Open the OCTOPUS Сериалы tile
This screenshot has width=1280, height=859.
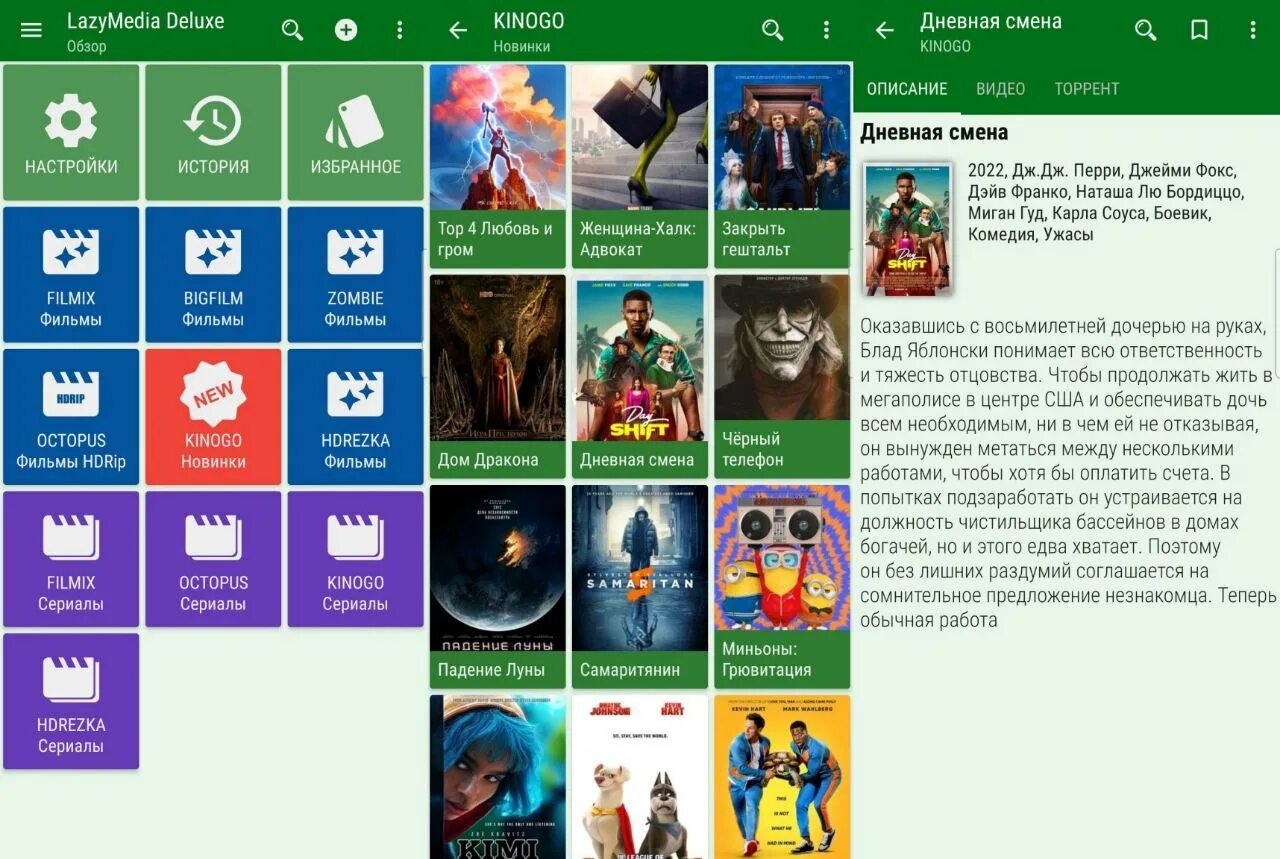[x=213, y=559]
